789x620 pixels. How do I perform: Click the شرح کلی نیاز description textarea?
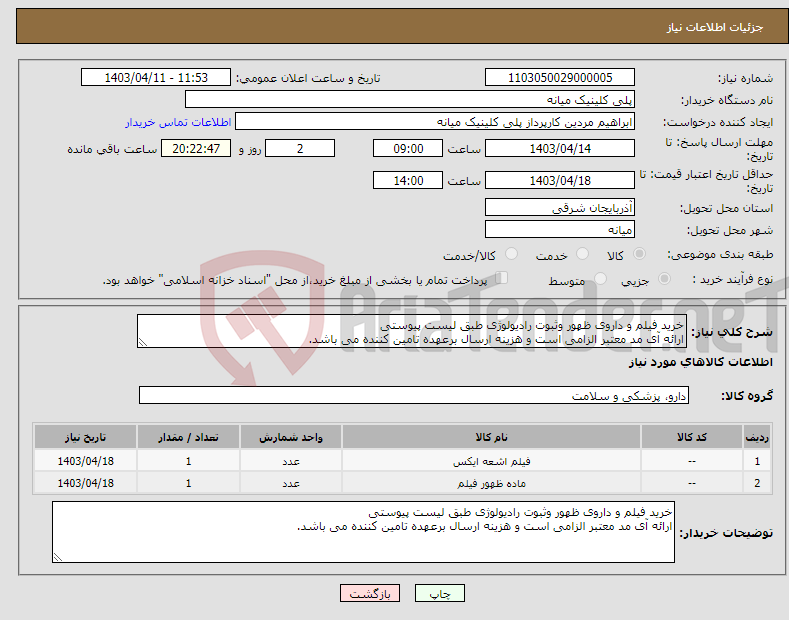(412, 331)
